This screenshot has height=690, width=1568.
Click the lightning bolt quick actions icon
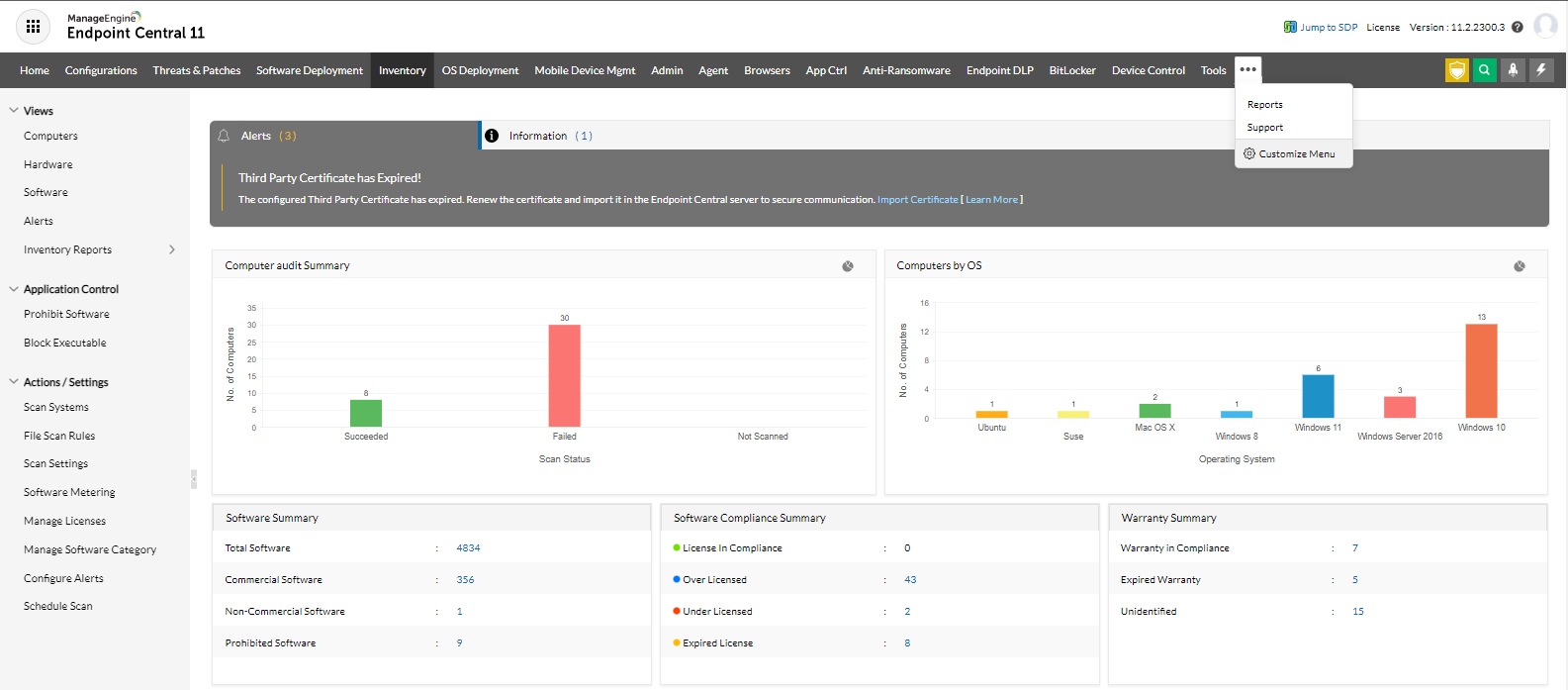[x=1541, y=70]
